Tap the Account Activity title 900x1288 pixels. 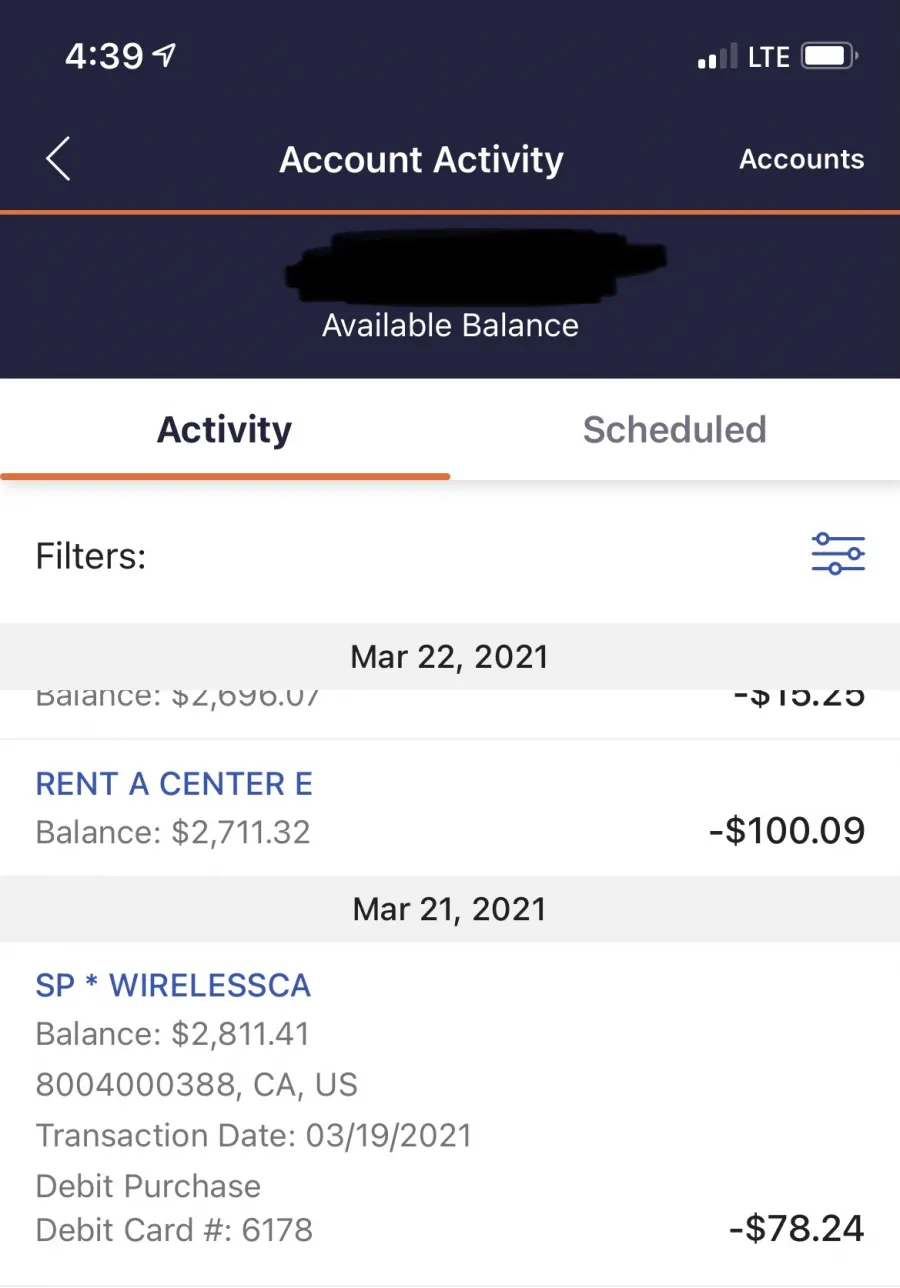(x=421, y=160)
